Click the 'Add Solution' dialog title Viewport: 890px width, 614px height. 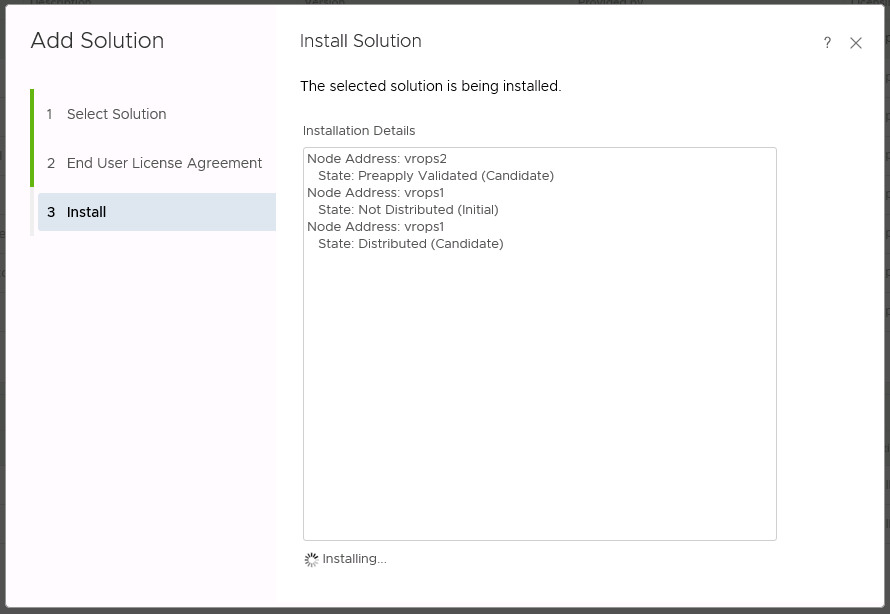point(97,41)
